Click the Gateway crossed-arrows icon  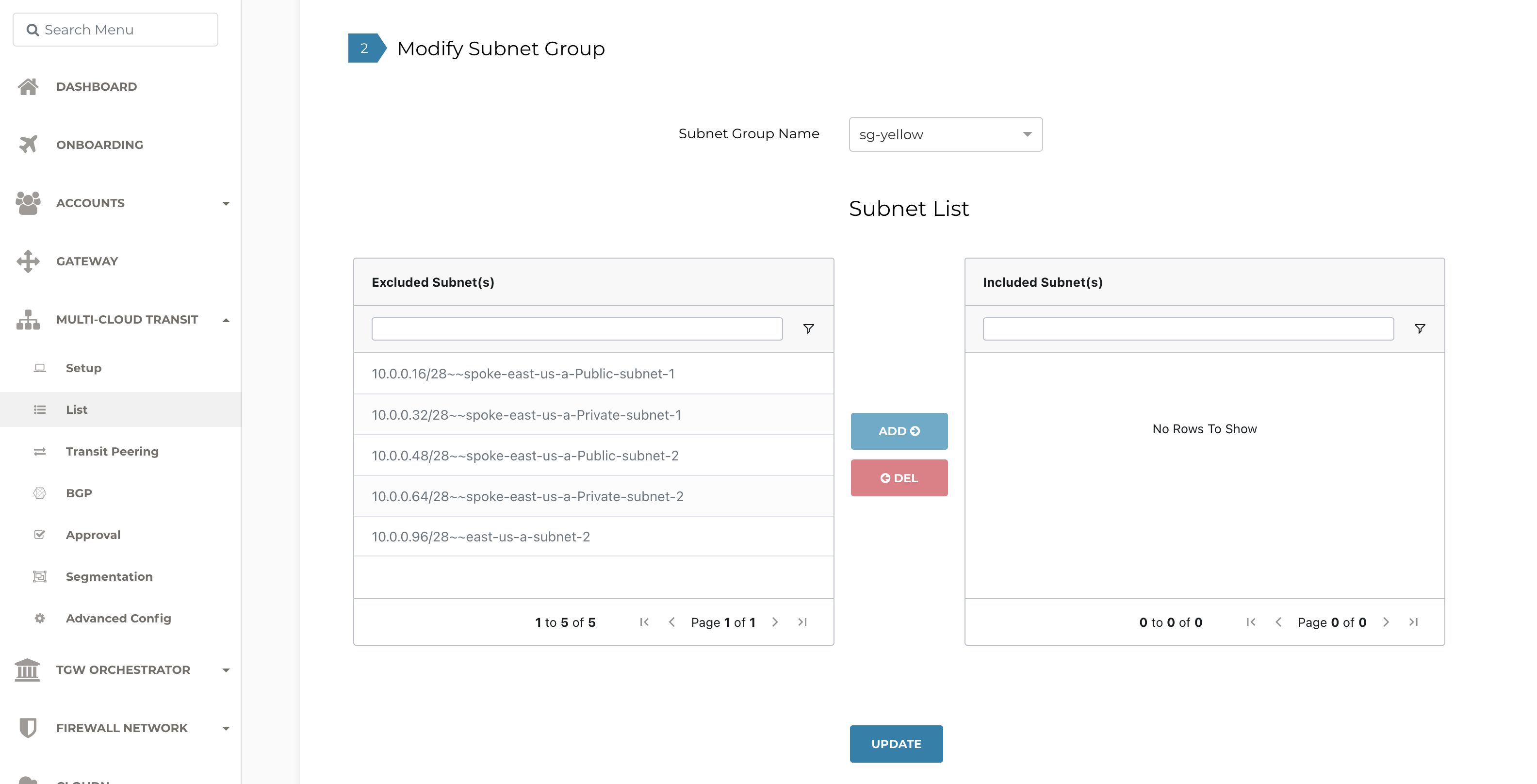pos(28,261)
